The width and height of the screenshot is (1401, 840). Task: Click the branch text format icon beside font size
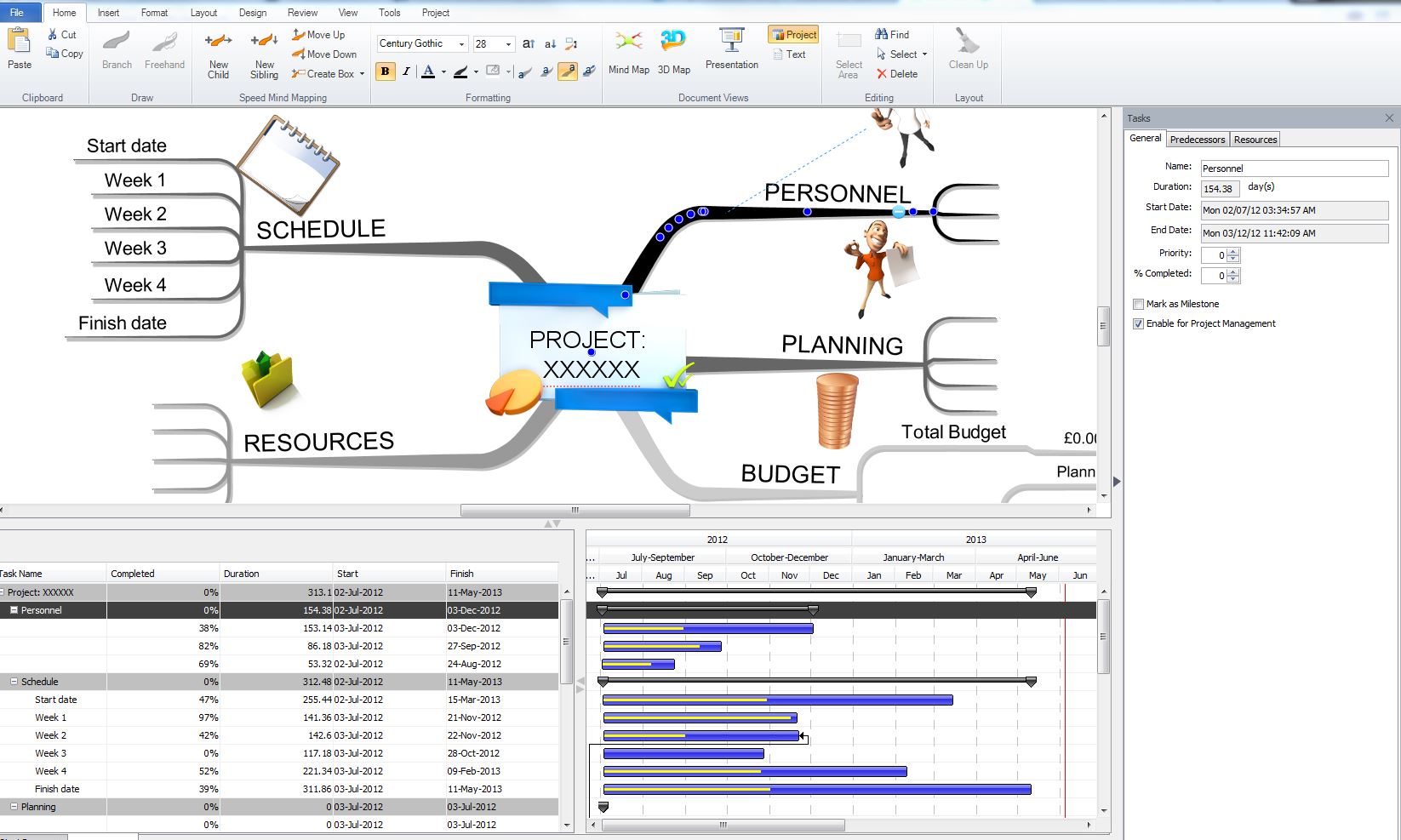(571, 43)
